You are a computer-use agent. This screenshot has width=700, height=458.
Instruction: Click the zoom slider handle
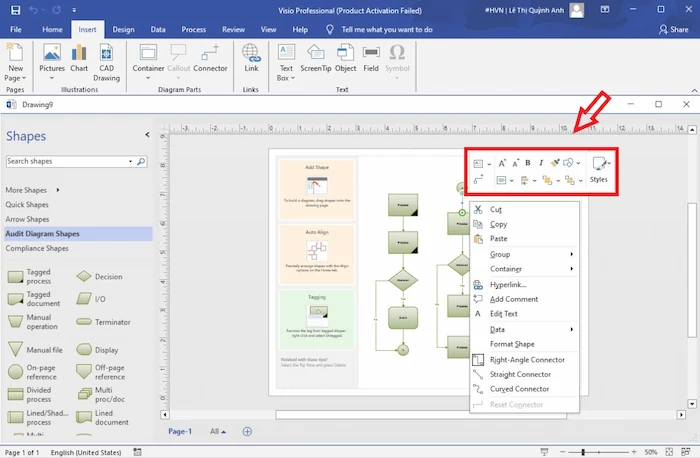[583, 452]
